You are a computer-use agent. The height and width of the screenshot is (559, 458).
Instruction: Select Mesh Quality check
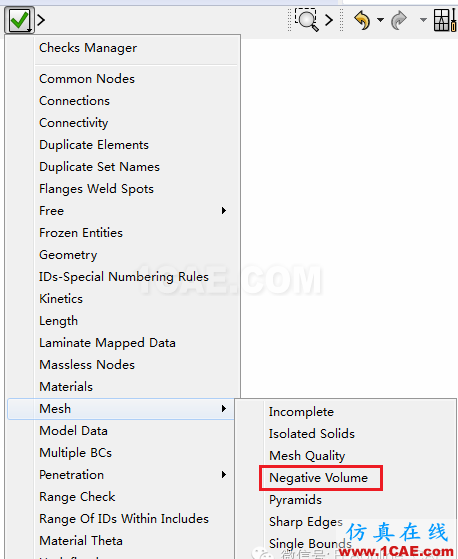pos(307,456)
